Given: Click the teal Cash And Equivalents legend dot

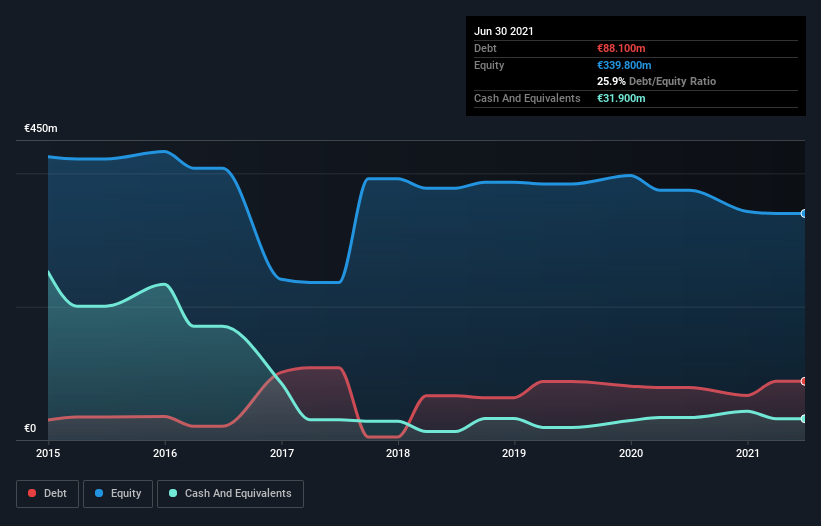Looking at the screenshot, I should point(173,493).
